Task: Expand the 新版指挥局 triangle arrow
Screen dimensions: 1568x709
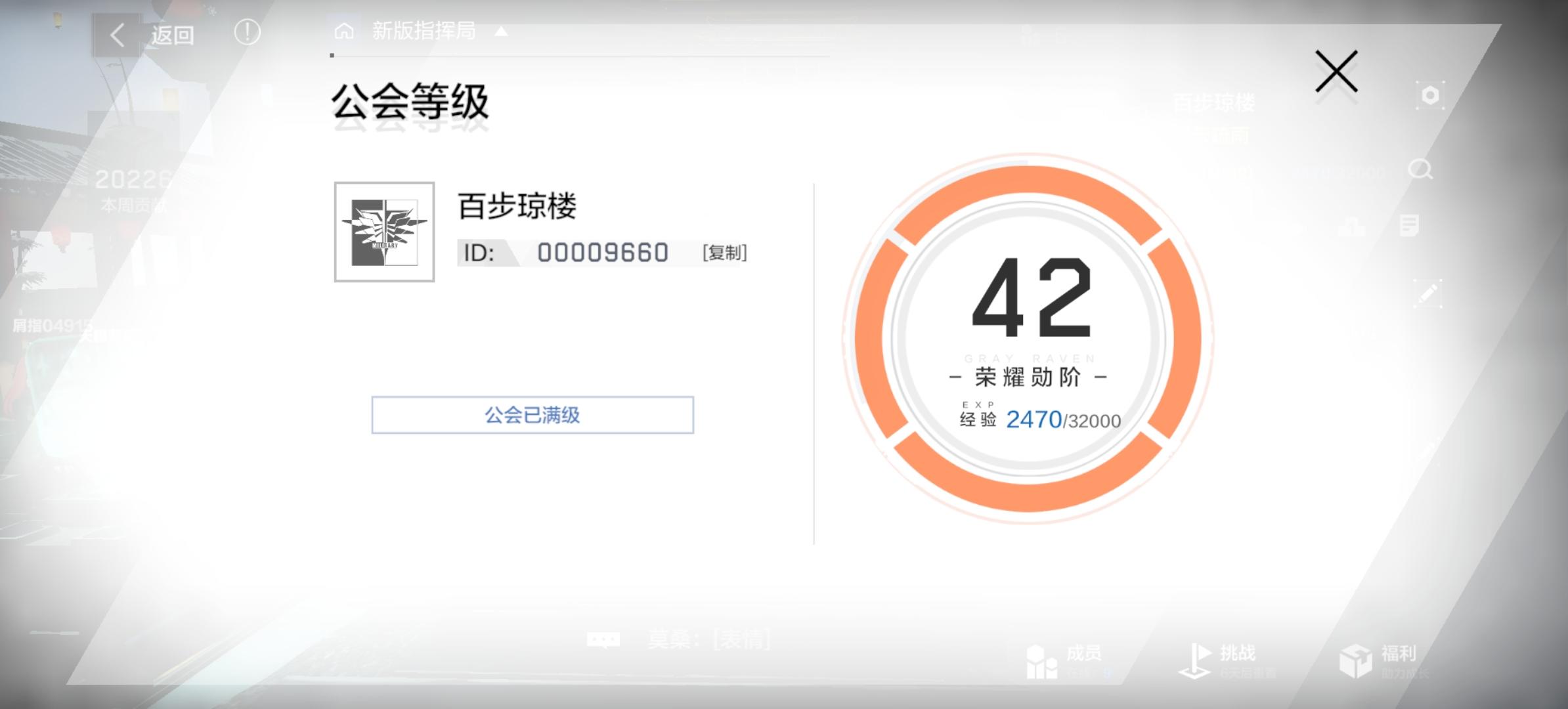Action: (501, 31)
